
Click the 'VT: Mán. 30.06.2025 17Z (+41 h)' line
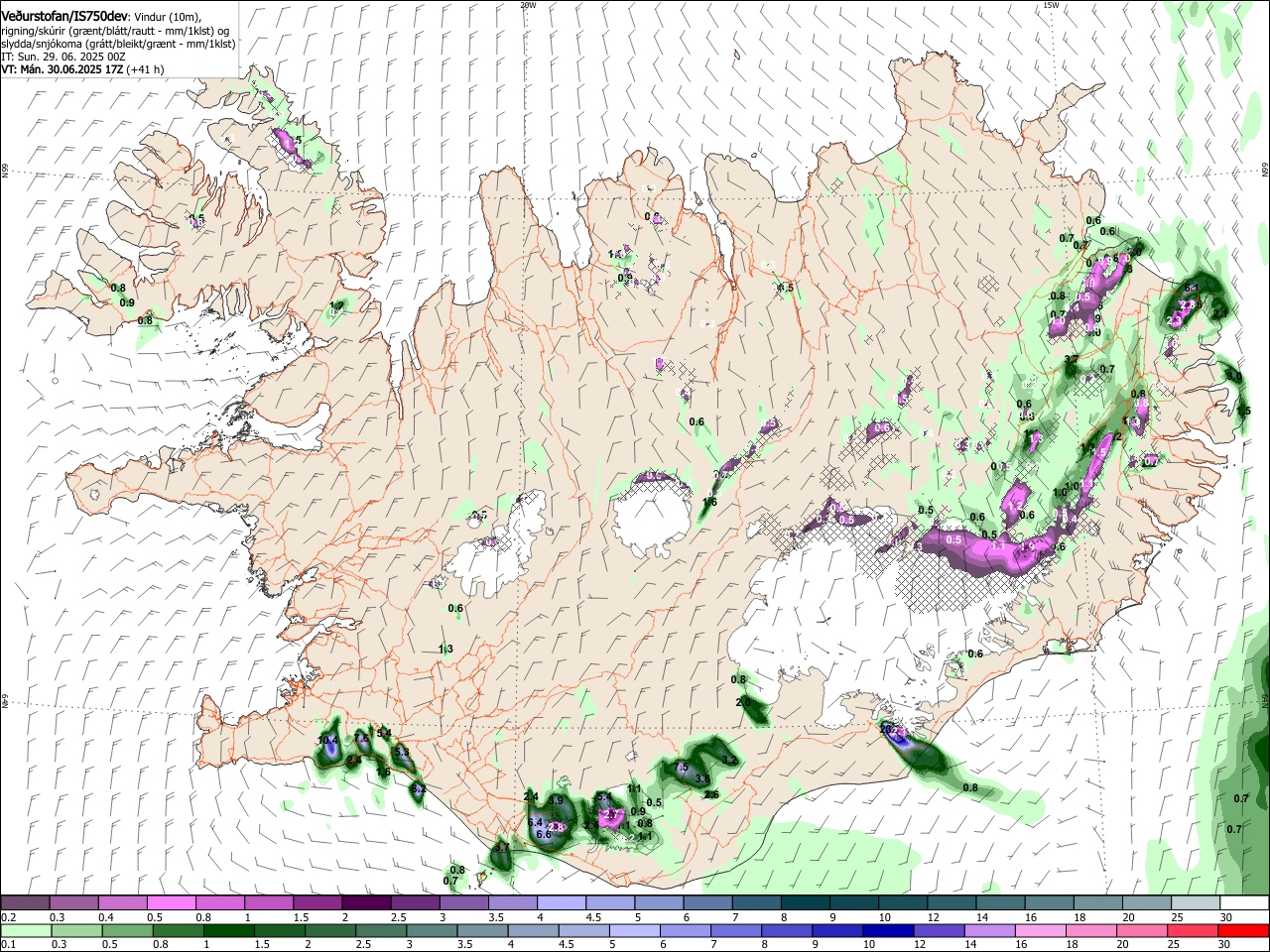[x=82, y=69]
